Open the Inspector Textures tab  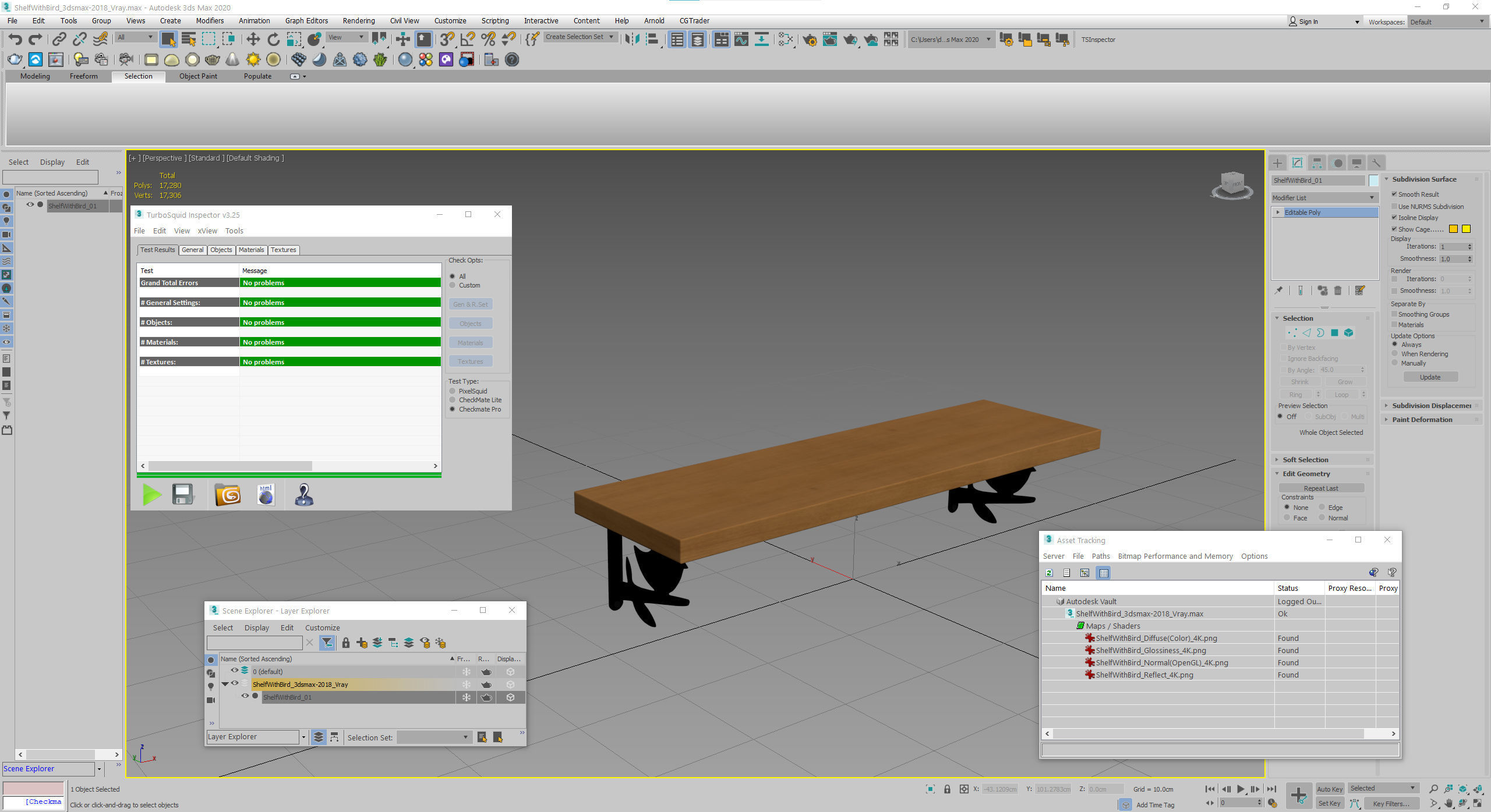coord(283,250)
